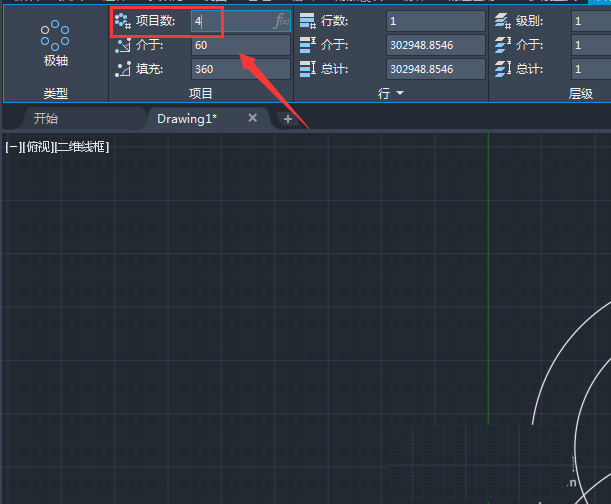Image resolution: width=611 pixels, height=504 pixels.
Task: Click the level 总计 total icon
Action: [x=503, y=69]
